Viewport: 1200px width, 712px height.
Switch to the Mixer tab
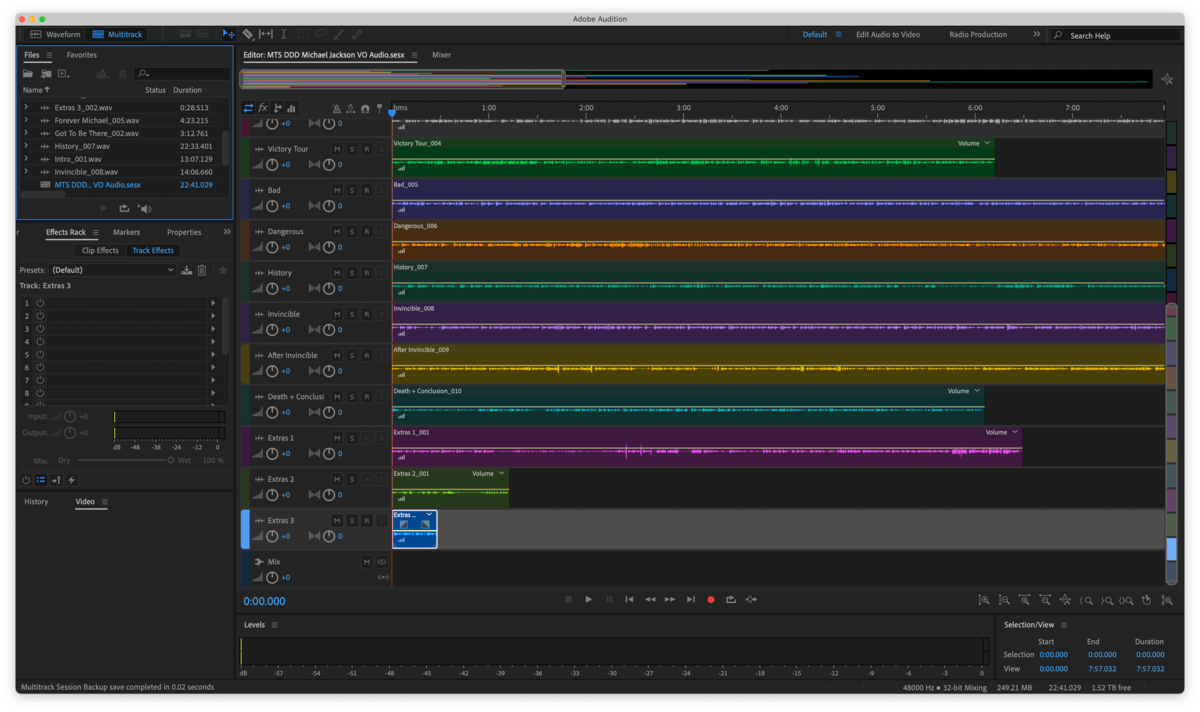tap(441, 55)
